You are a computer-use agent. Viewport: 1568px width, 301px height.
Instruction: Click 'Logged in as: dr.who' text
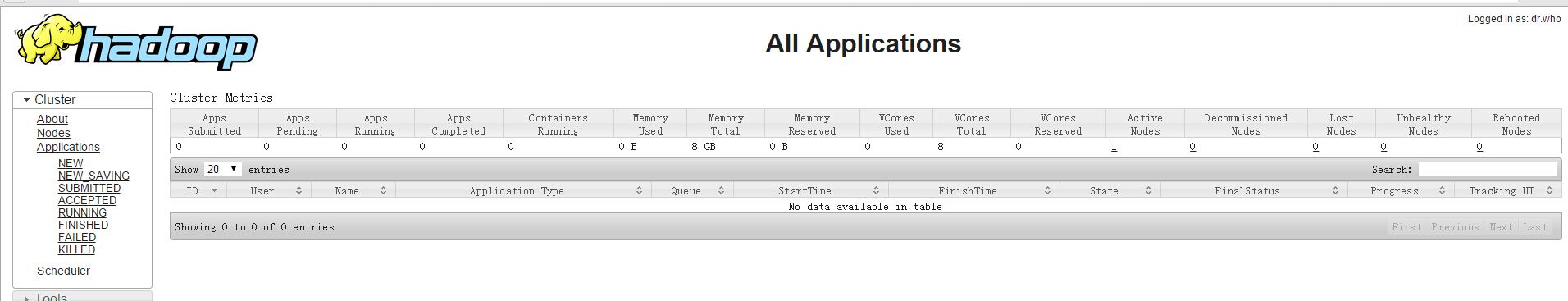point(1514,19)
